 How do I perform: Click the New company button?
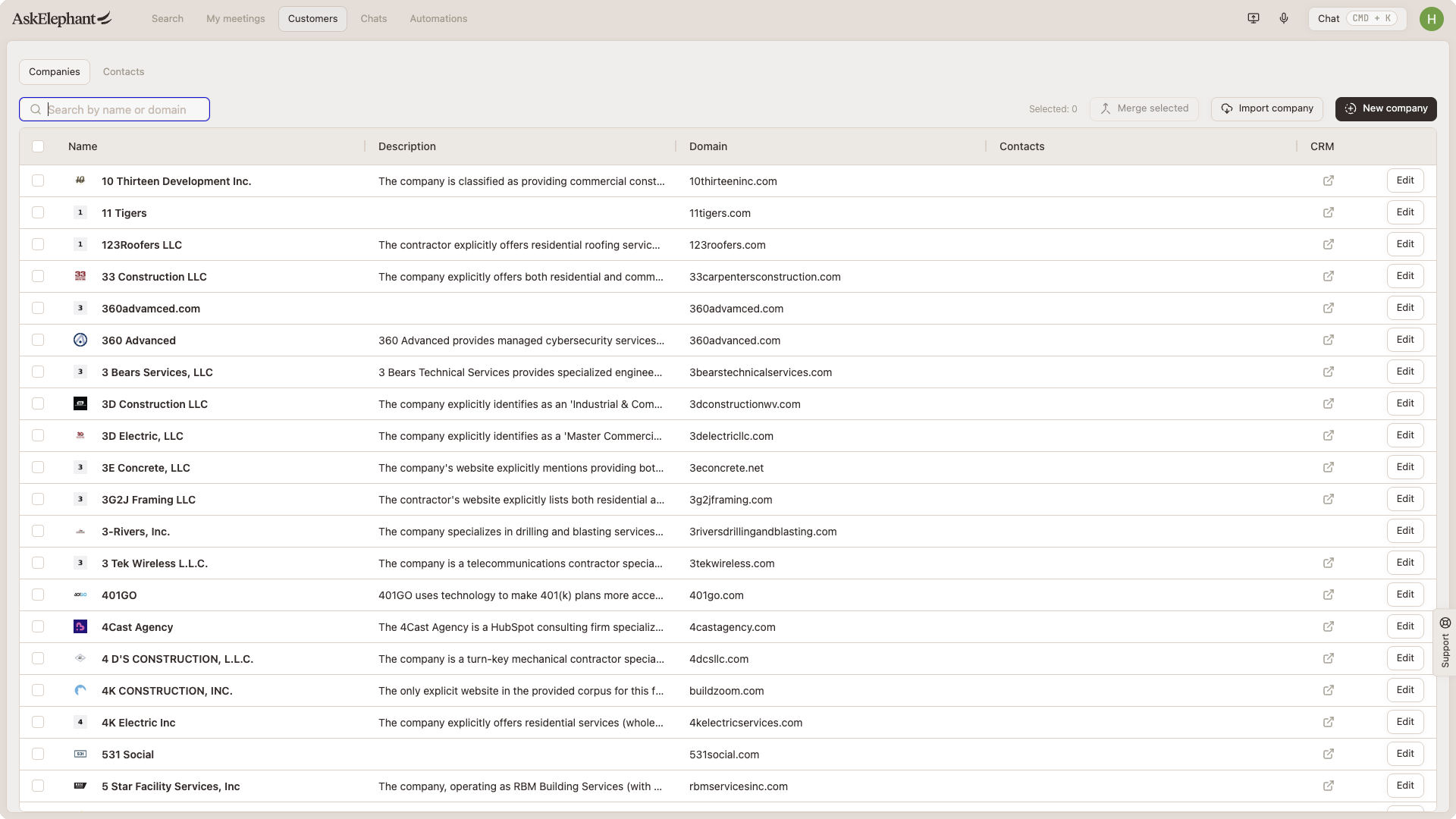(x=1385, y=108)
